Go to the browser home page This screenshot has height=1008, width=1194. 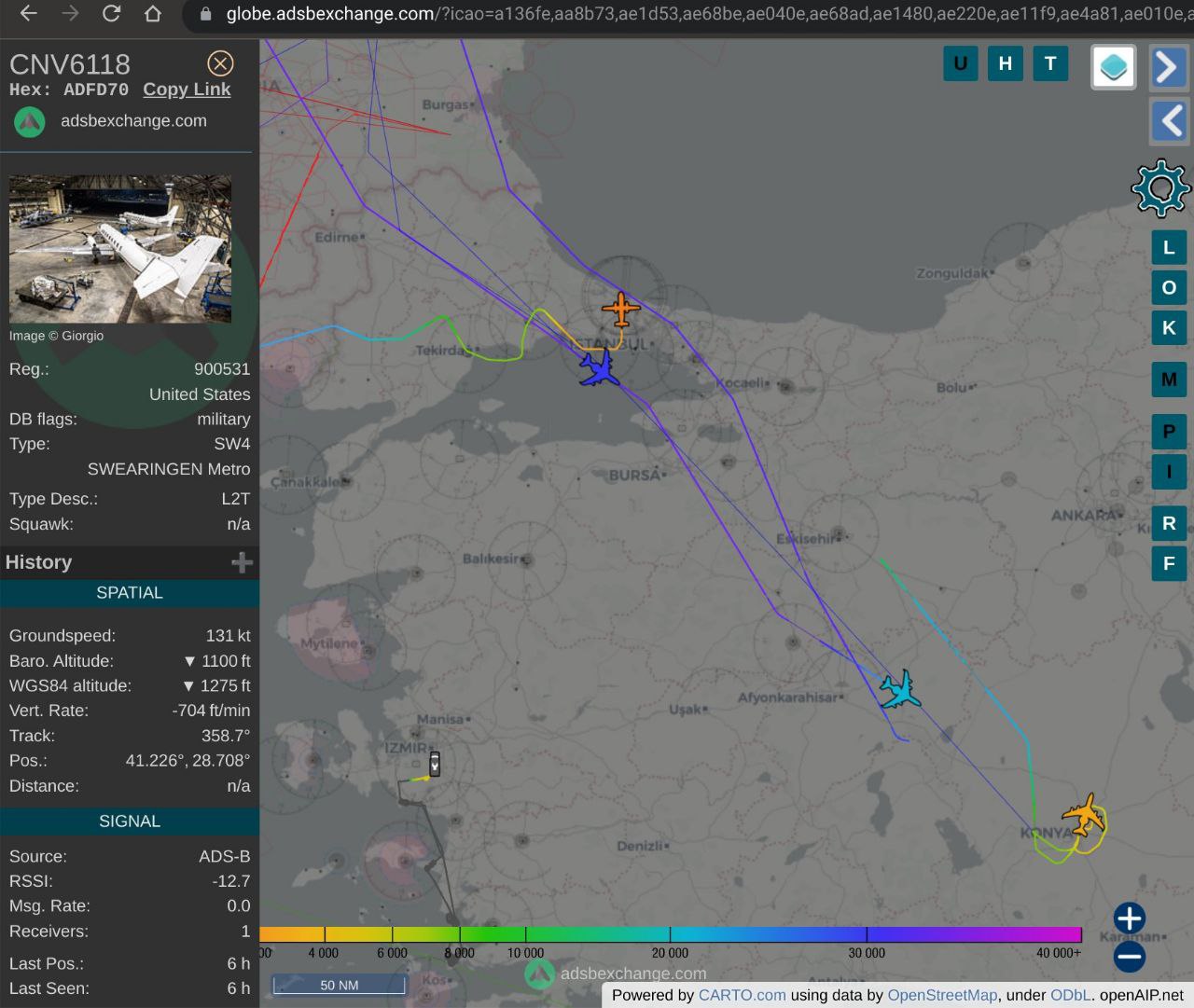(x=153, y=14)
